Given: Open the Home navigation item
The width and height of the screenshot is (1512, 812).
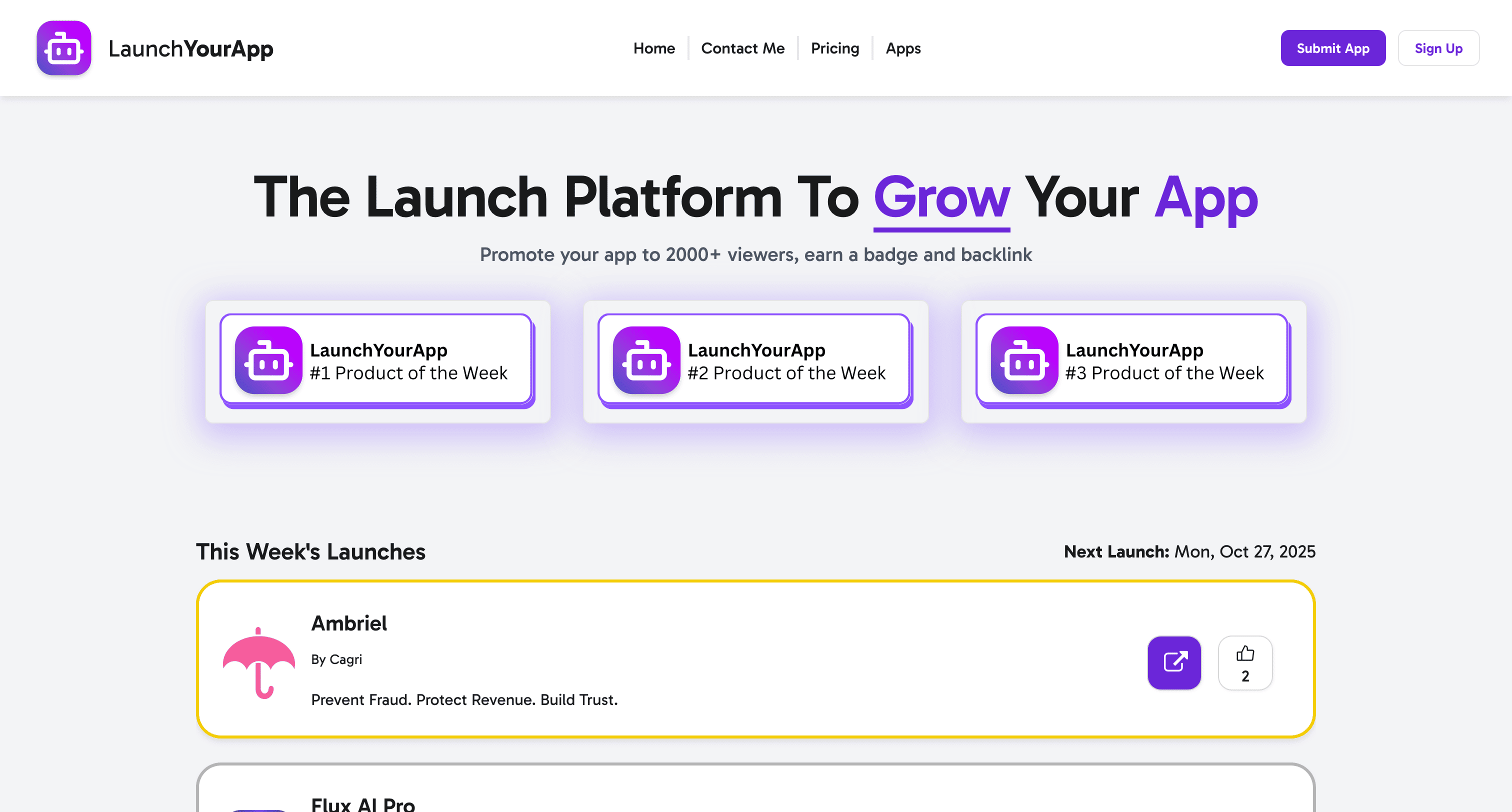Looking at the screenshot, I should (x=654, y=48).
